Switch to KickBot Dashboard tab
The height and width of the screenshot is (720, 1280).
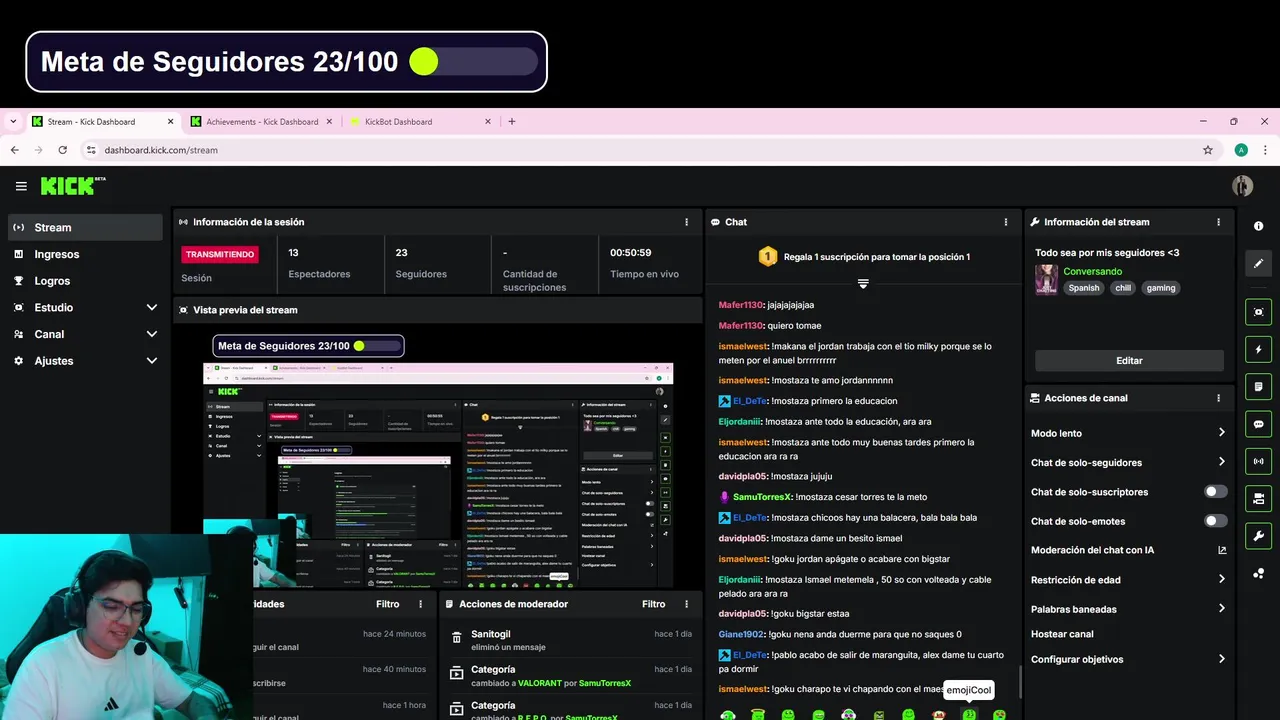pyautogui.click(x=420, y=122)
